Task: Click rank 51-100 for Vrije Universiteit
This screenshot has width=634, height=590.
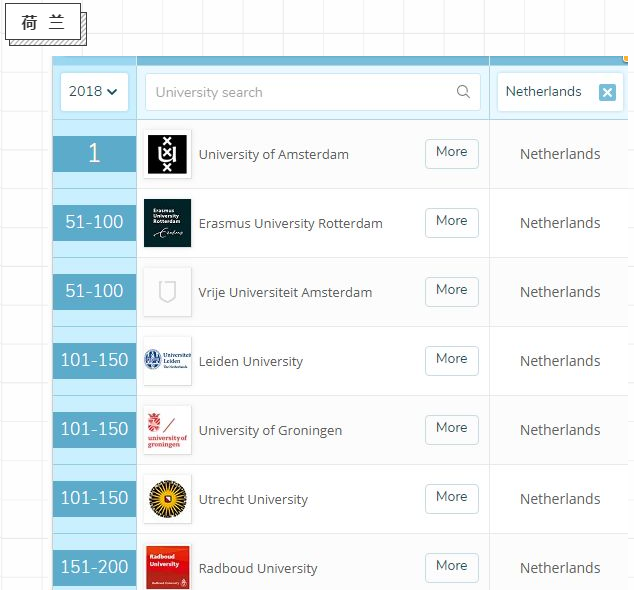Action: pyautogui.click(x=94, y=292)
